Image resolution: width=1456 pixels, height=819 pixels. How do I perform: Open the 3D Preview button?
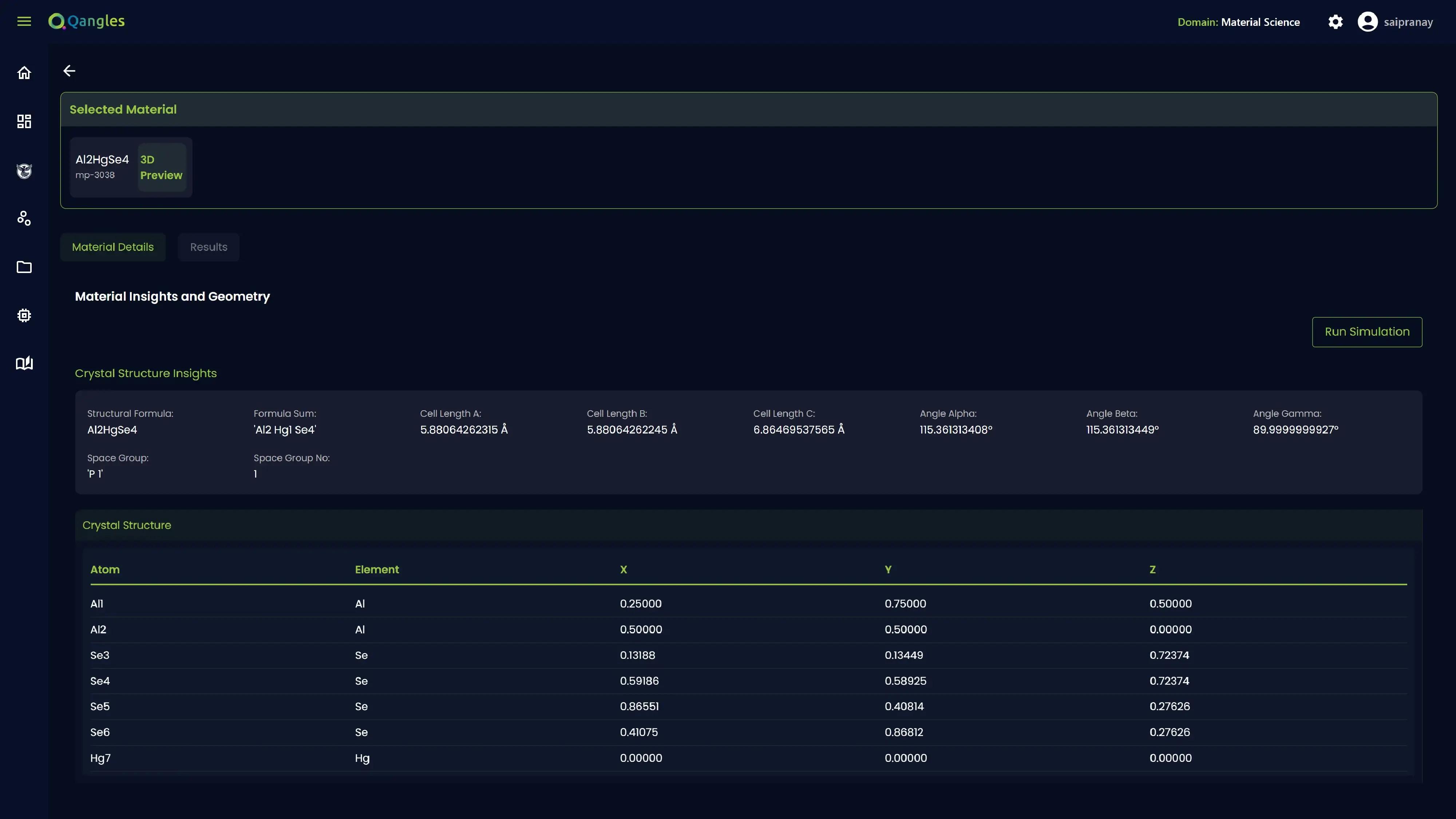point(161,167)
